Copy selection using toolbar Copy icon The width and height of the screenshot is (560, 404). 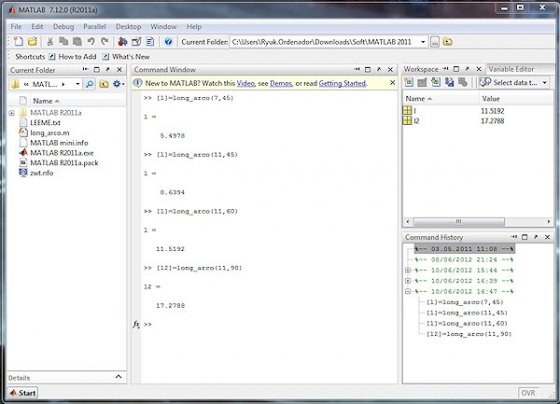pos(64,42)
